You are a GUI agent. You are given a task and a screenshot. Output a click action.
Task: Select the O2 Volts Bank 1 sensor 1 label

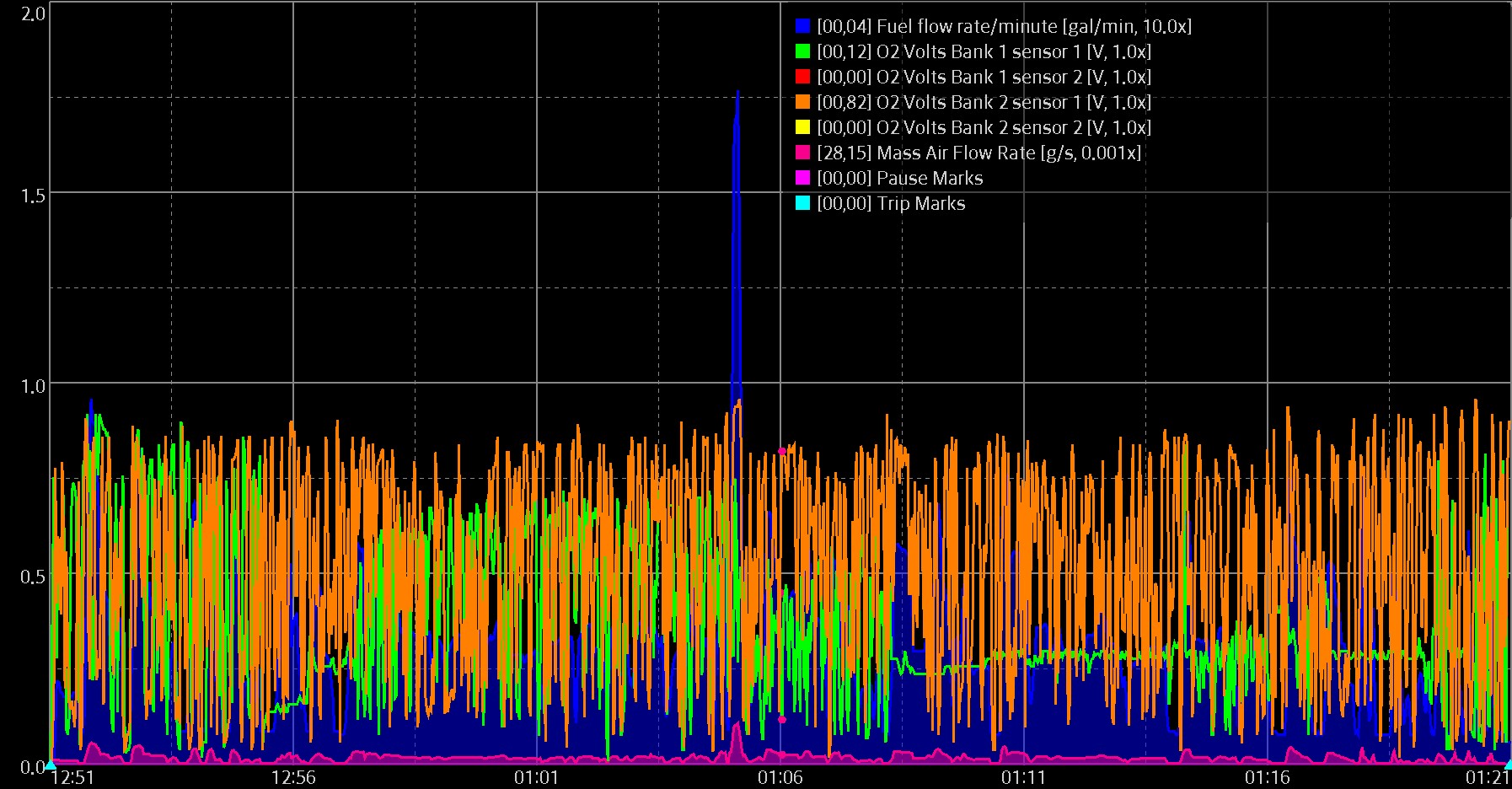[x=984, y=51]
